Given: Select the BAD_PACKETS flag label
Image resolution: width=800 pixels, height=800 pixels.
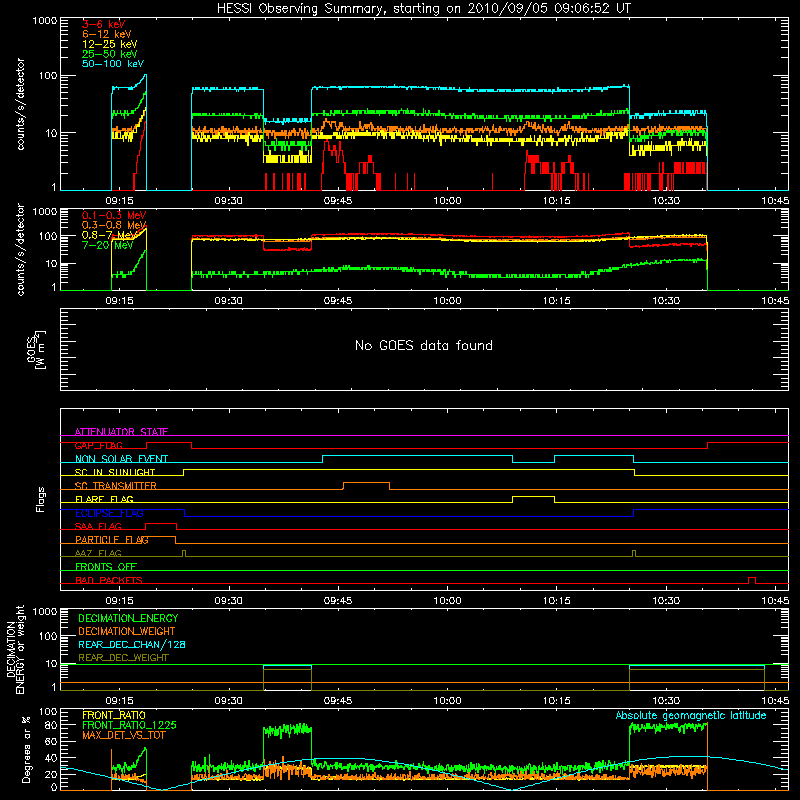Looking at the screenshot, I should click(109, 580).
